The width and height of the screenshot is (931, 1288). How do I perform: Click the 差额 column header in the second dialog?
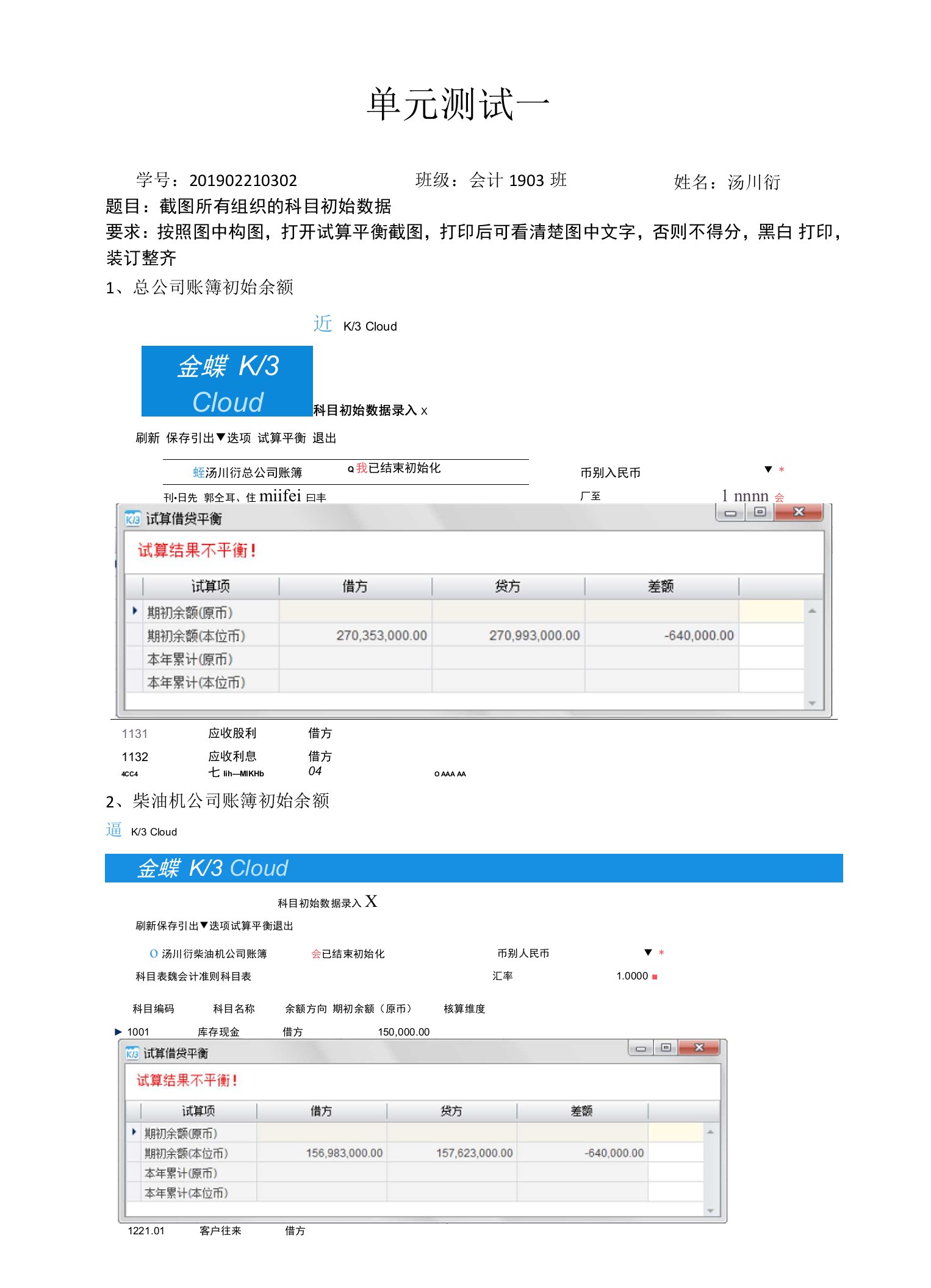pyautogui.click(x=581, y=1111)
